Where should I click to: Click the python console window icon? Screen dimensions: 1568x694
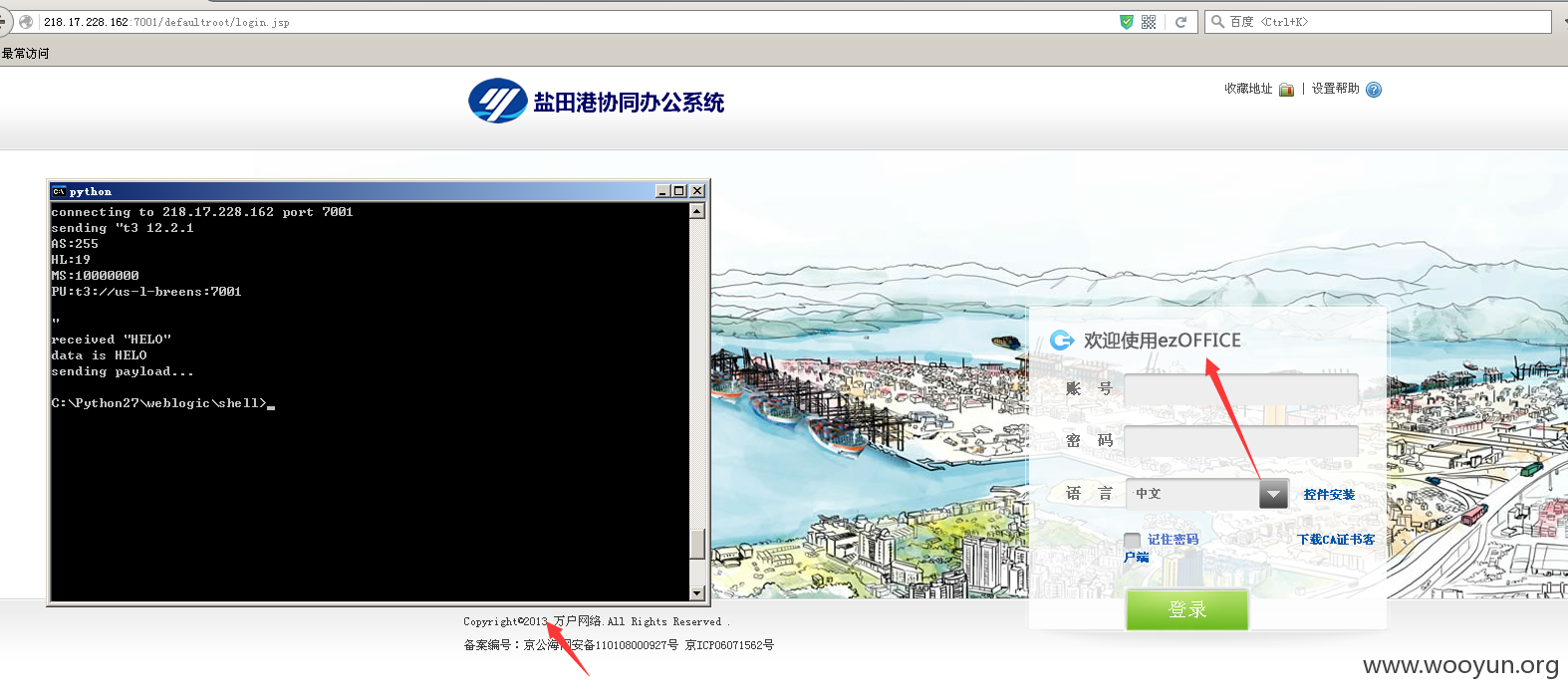[59, 191]
